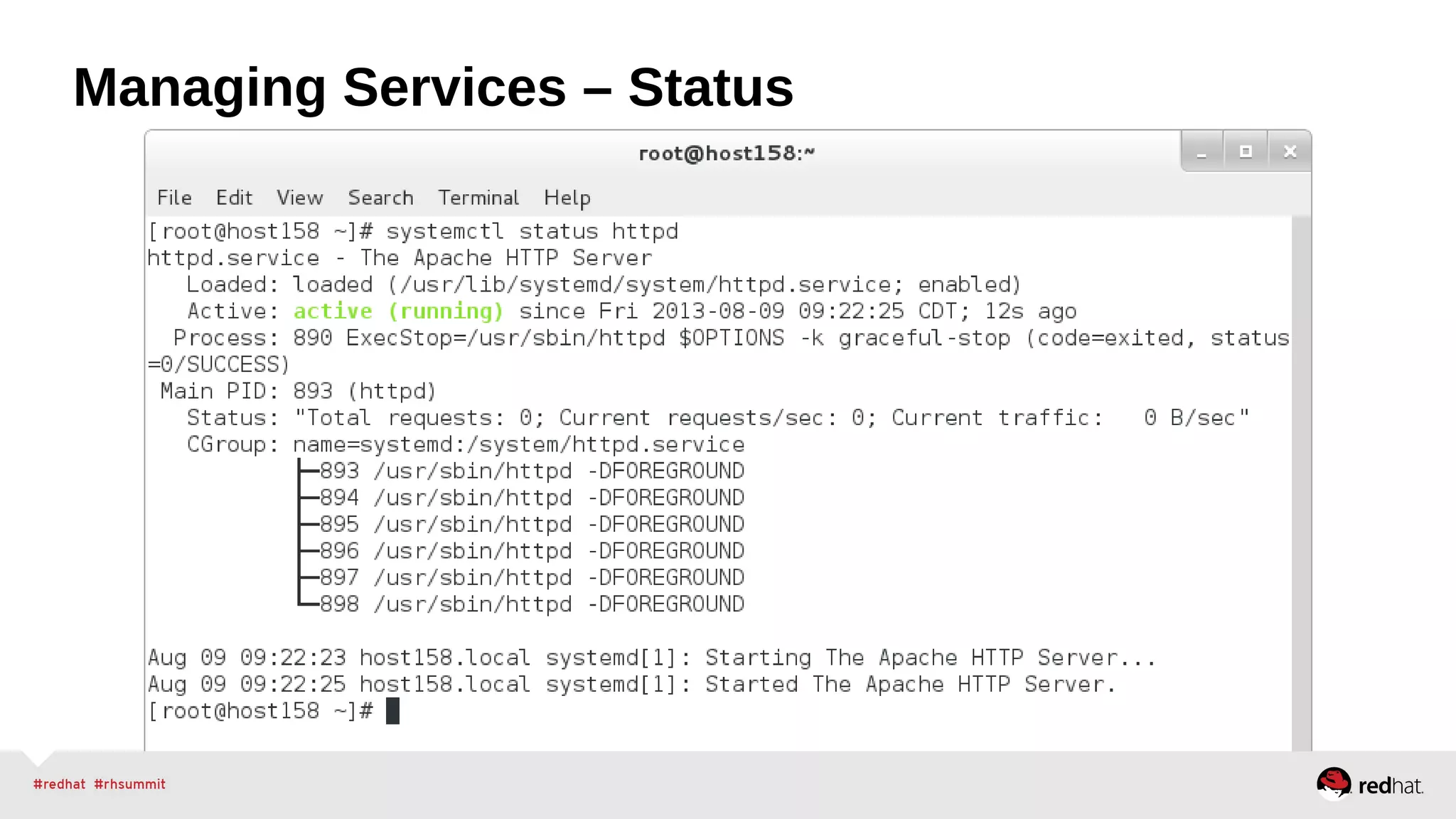Viewport: 1456px width, 819px height.
Task: Maximize the root@host158 terminal window
Action: pyautogui.click(x=1246, y=151)
